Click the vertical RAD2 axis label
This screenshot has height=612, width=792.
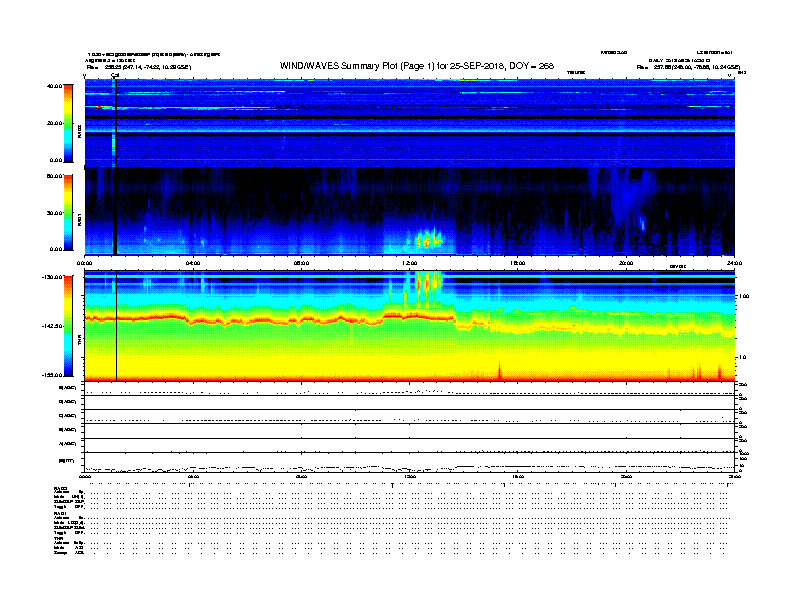[80, 132]
